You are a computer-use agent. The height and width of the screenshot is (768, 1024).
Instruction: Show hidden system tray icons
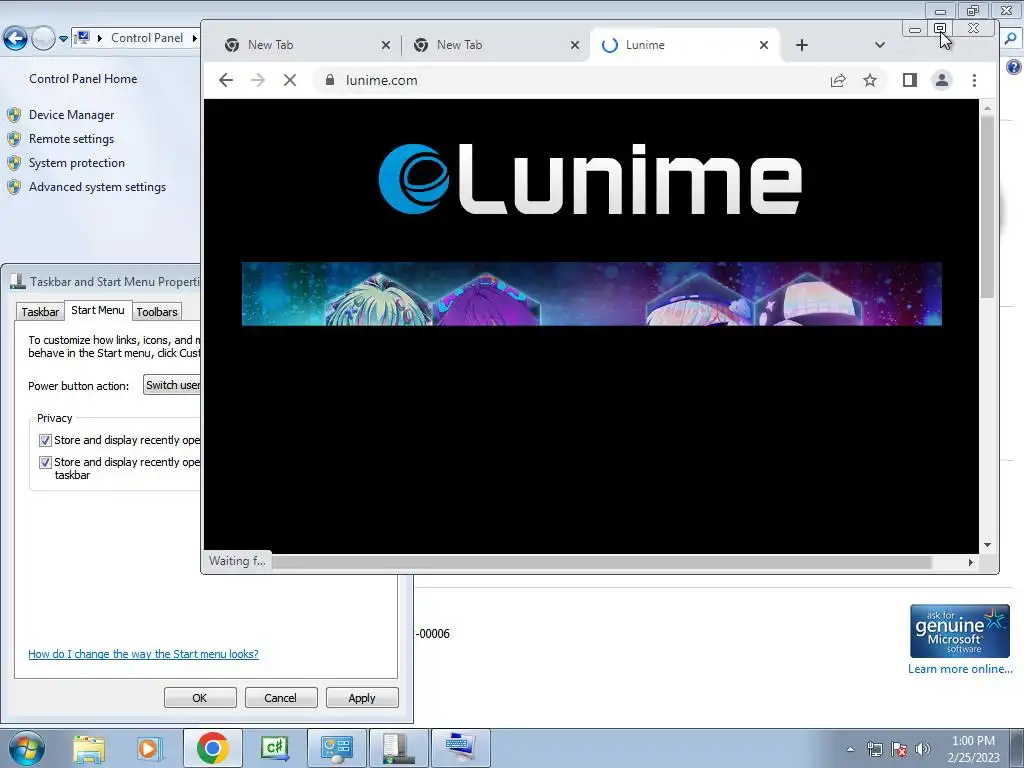point(850,749)
